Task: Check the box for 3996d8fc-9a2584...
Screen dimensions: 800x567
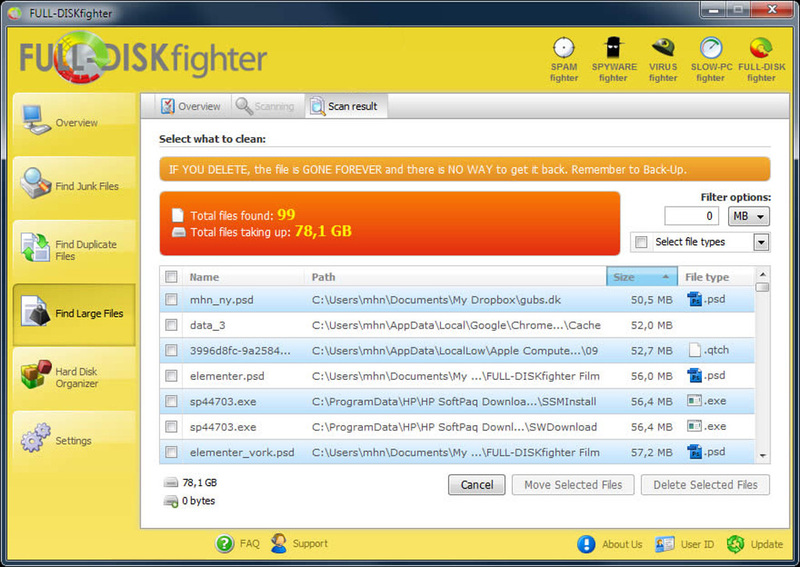Action: pyautogui.click(x=171, y=351)
